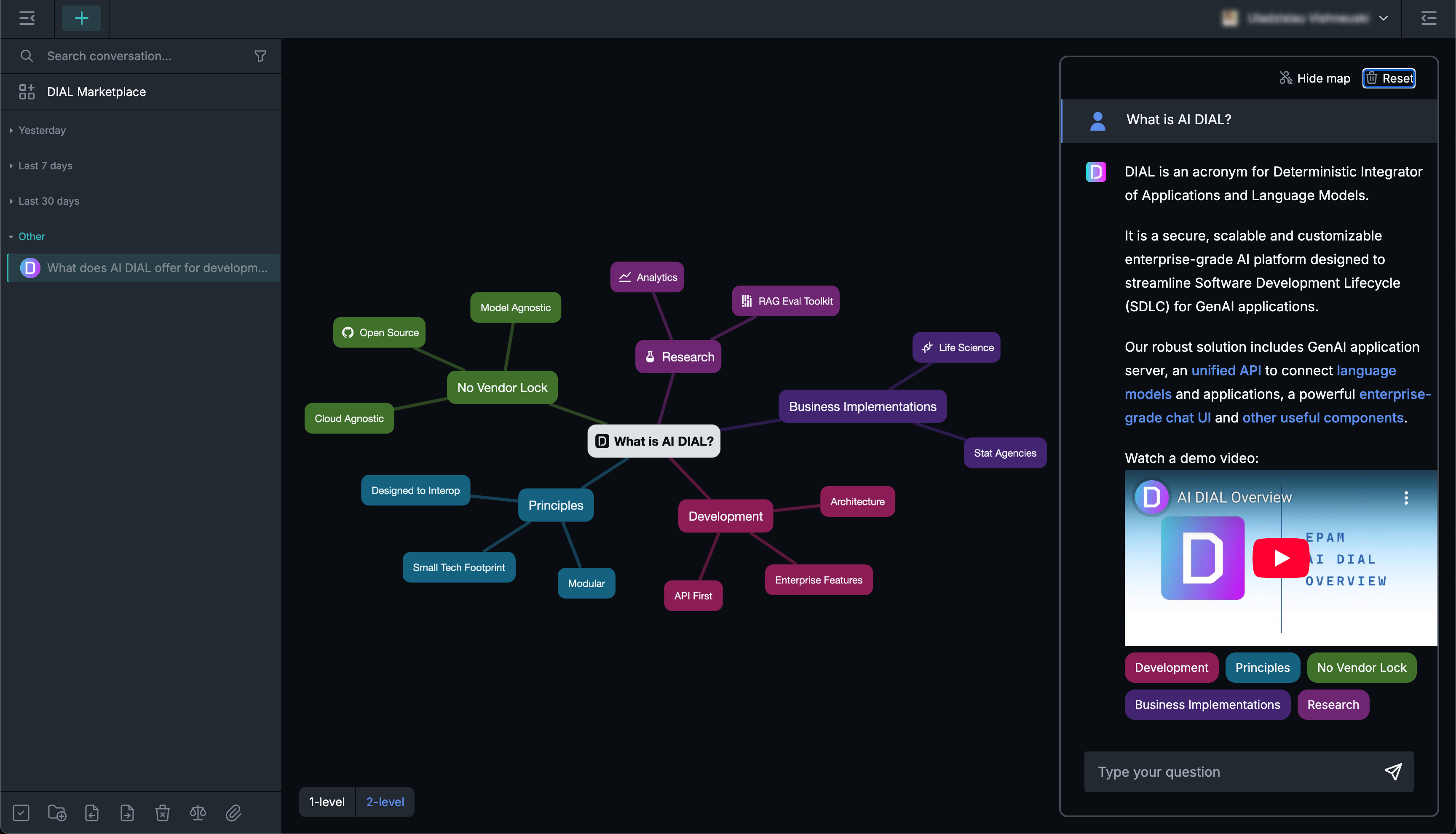Select the Business Implementations map node
Image resolution: width=1456 pixels, height=834 pixels.
pyautogui.click(x=862, y=406)
